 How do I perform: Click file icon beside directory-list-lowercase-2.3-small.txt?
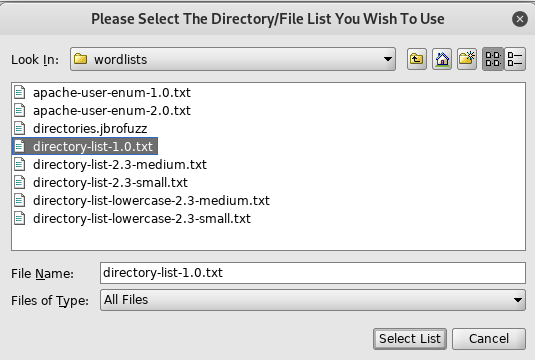click(19, 219)
